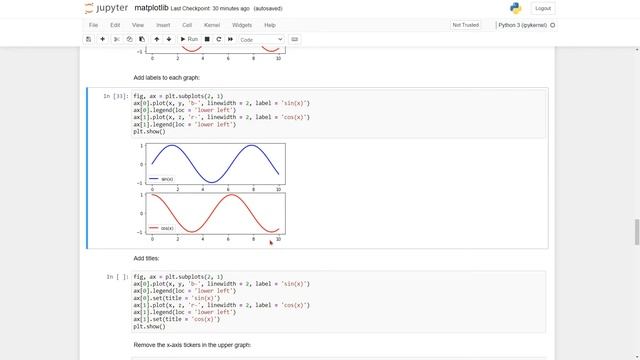Move selected cell up
640x360 pixels.
tap(157, 39)
